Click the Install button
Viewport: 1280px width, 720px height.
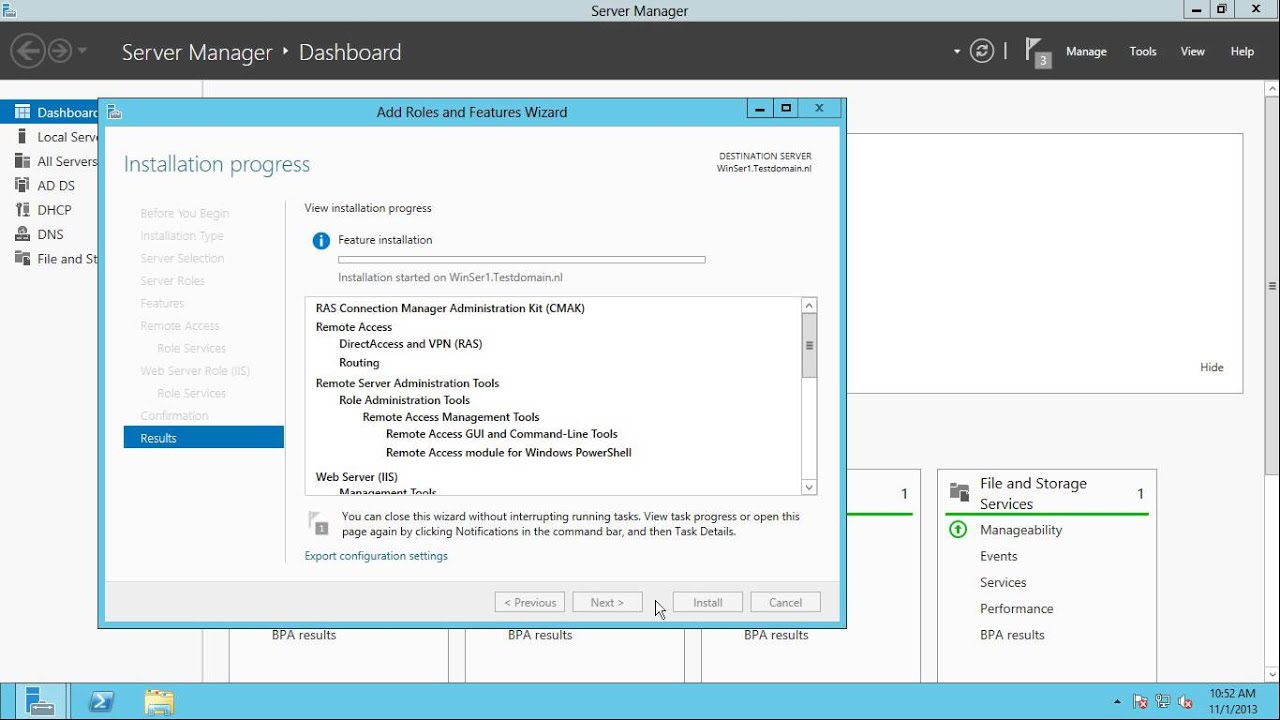click(x=708, y=602)
